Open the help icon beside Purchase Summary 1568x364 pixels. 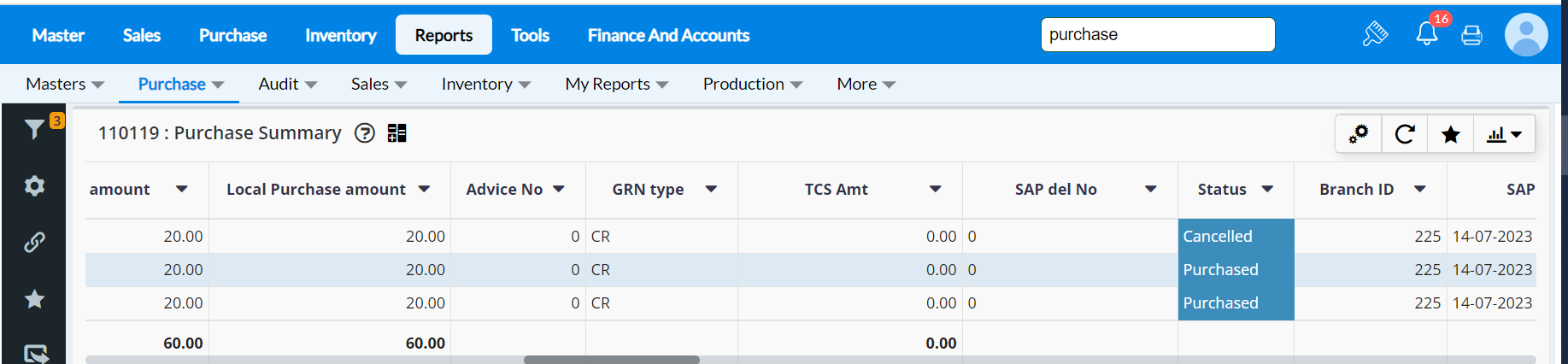(x=365, y=133)
